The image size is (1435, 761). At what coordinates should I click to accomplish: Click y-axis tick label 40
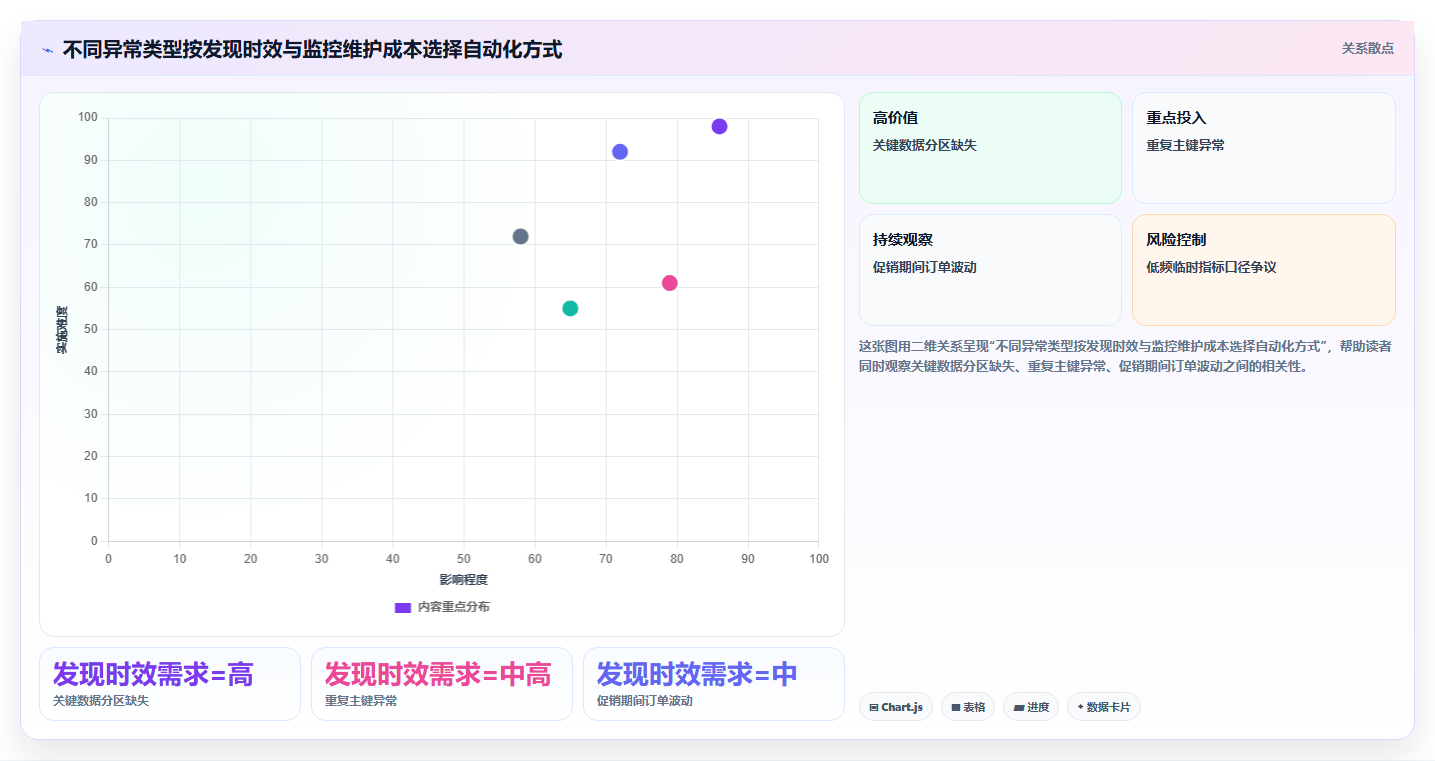click(x=90, y=371)
